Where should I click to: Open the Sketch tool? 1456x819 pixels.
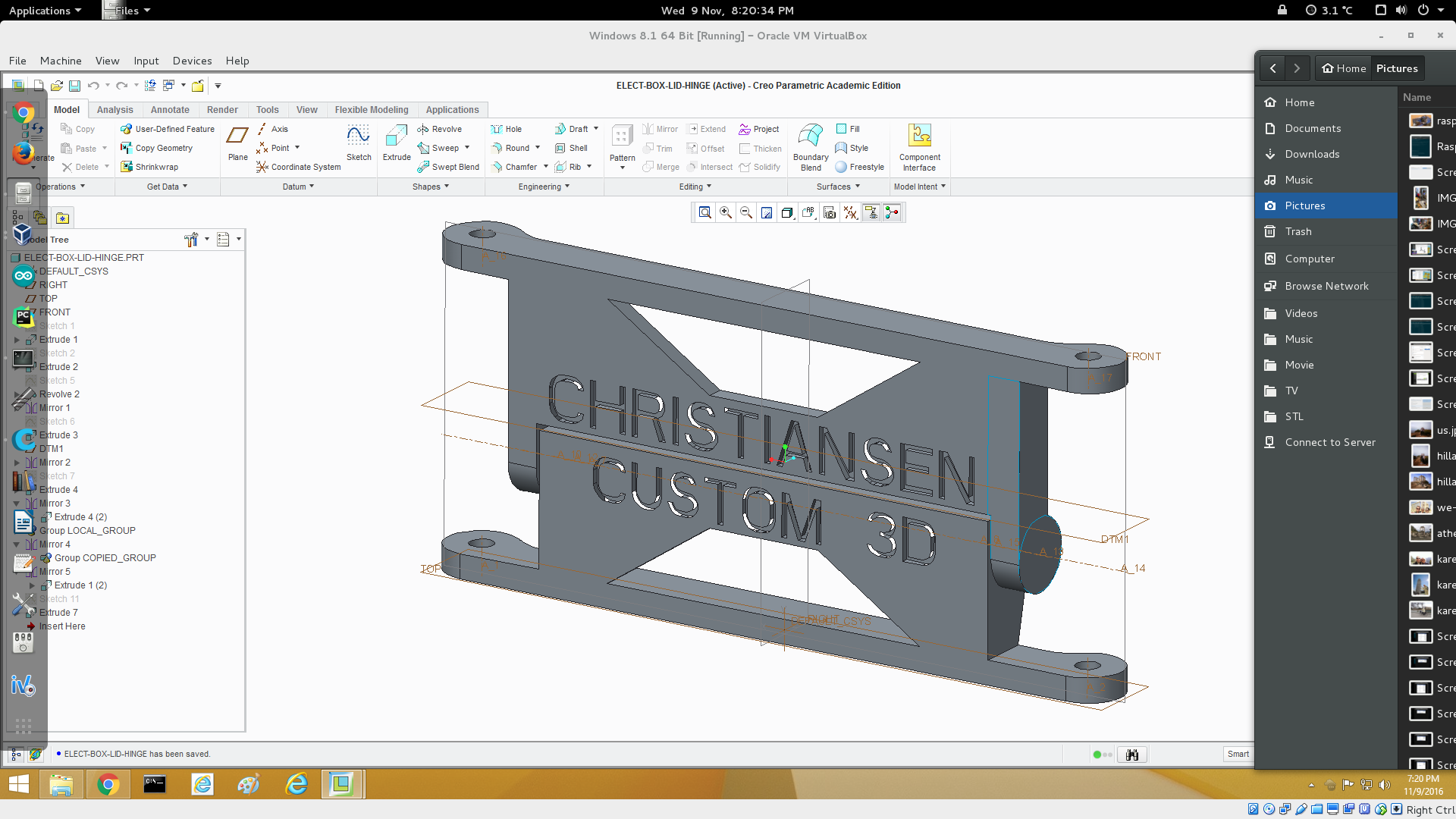coord(359,143)
